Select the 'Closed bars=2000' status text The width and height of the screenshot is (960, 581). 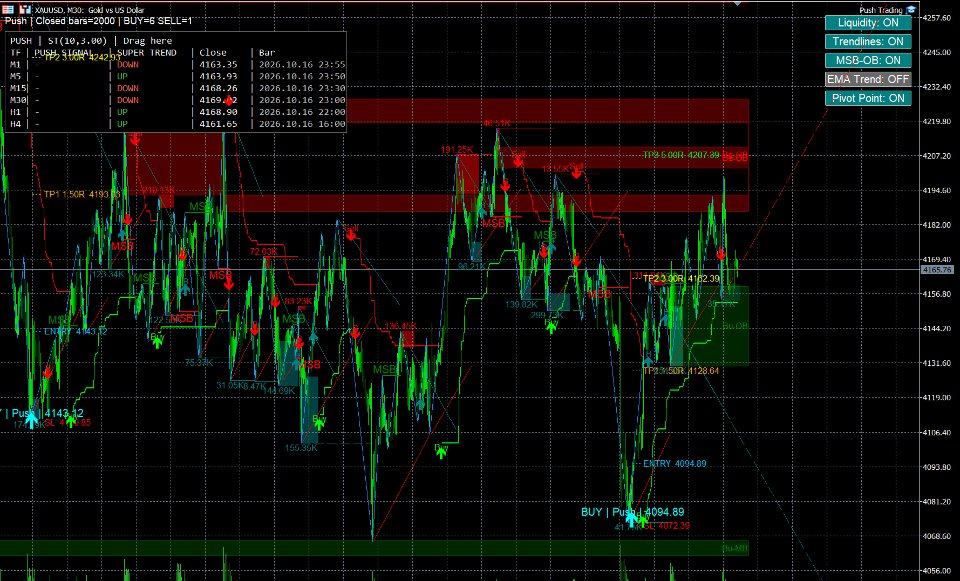click(x=75, y=21)
